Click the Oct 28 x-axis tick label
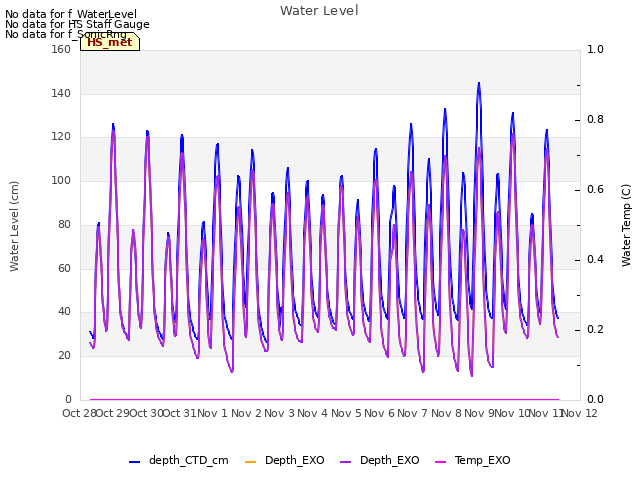Screen dimensions: 640x480 [x=79, y=413]
